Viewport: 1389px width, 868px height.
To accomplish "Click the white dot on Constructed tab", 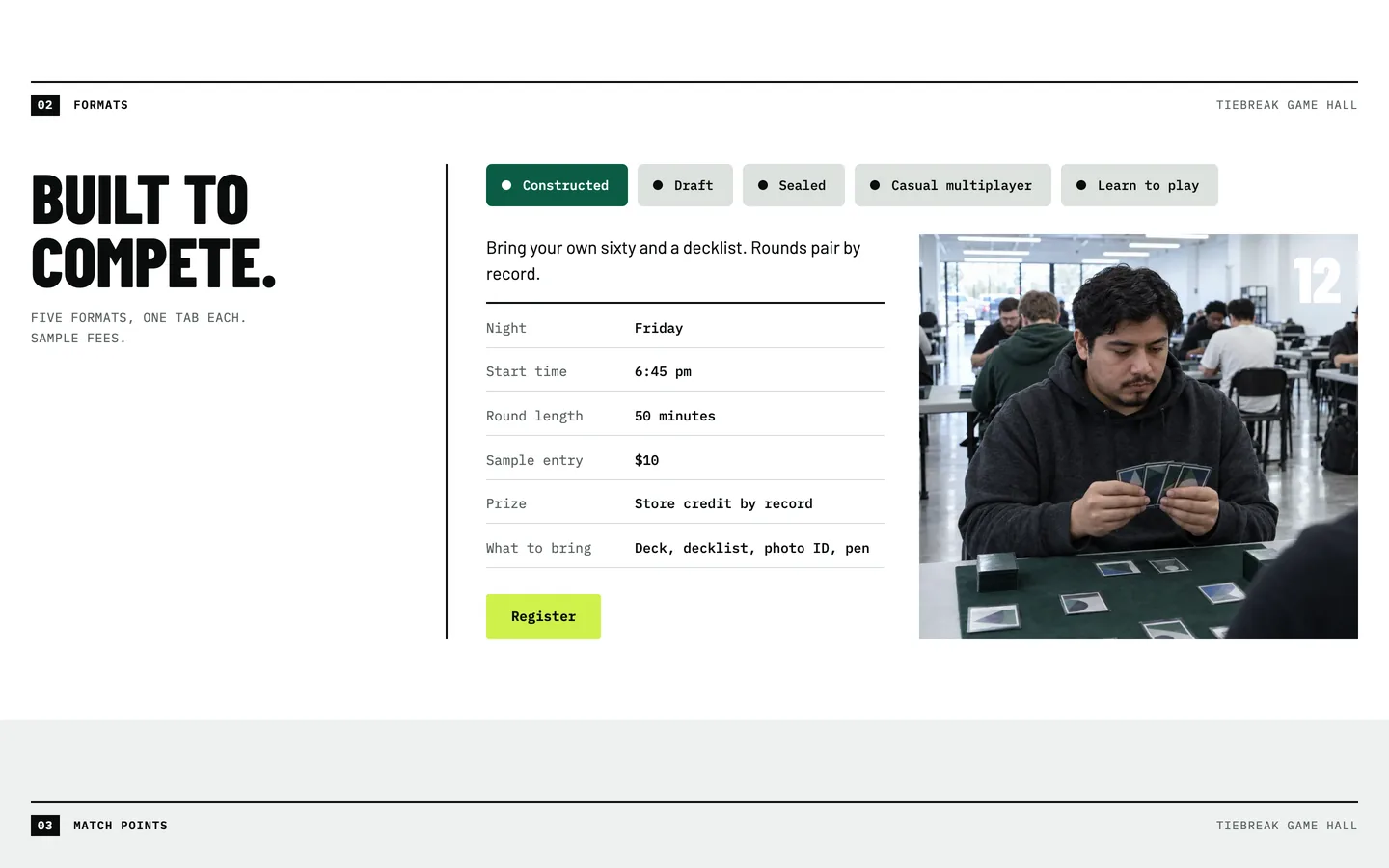I will (506, 185).
